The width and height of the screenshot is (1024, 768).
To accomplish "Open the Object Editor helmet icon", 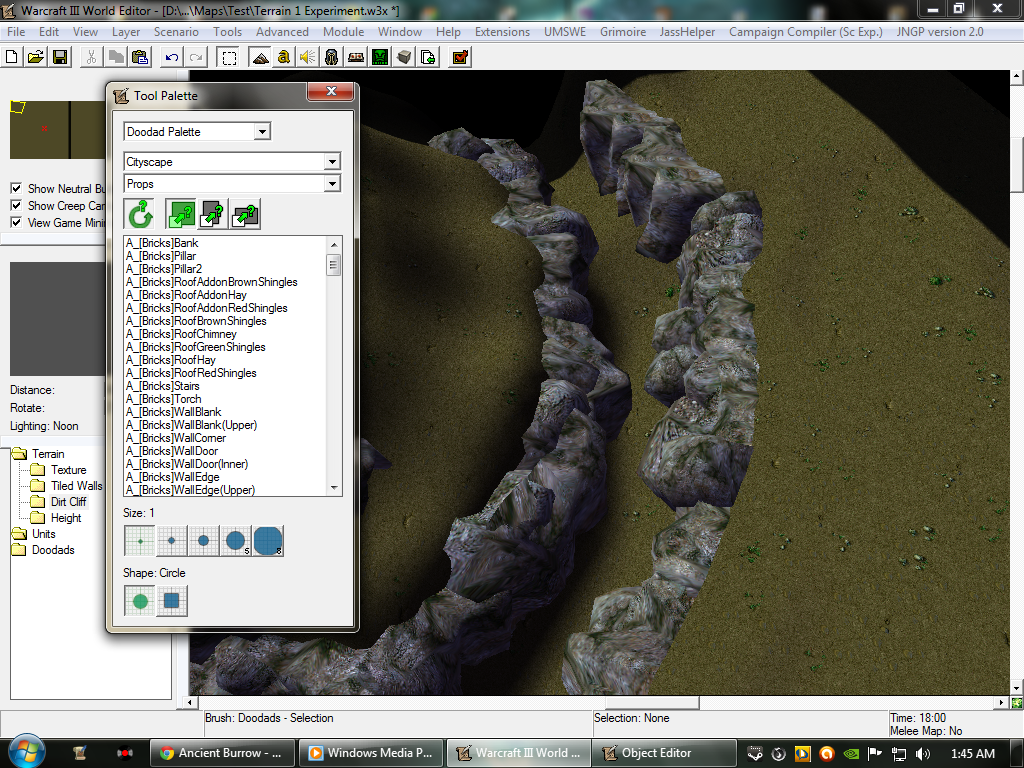I will tap(332, 57).
